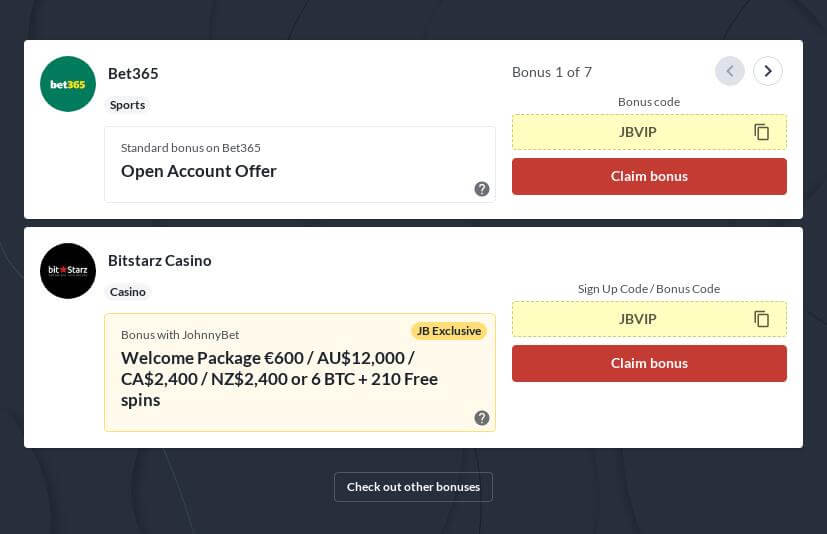Go to the previous Bet365 bonus
The image size is (827, 534).
[730, 71]
